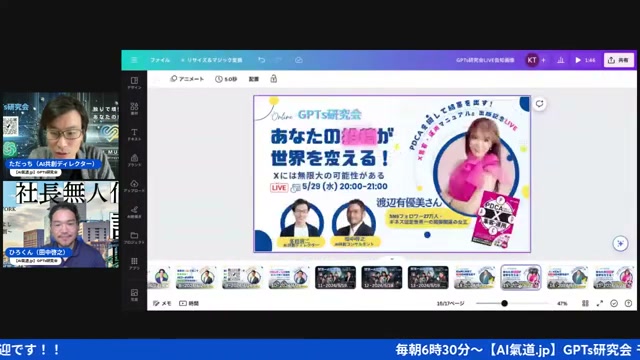Screen dimensions: 640x360
Task: Open the メモ notes button
Action: (x=162, y=303)
